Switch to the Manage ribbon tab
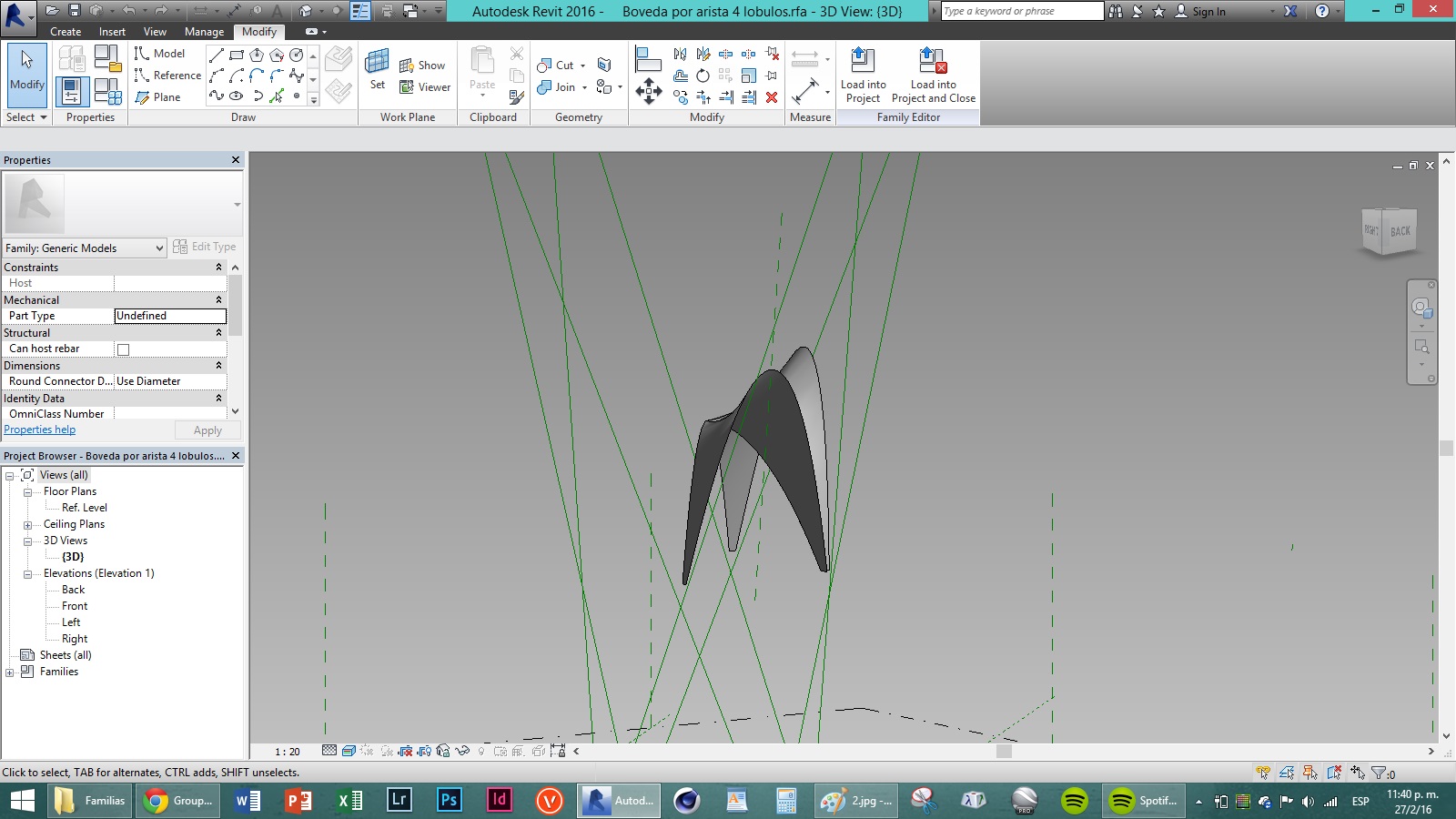This screenshot has height=819, width=1456. tap(204, 32)
